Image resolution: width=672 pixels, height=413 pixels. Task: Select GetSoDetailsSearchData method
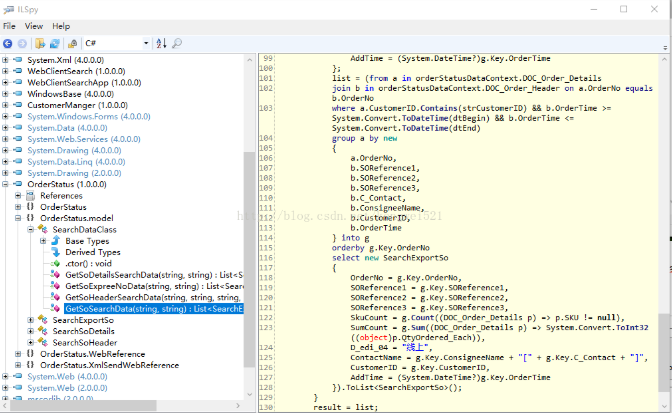(154, 275)
